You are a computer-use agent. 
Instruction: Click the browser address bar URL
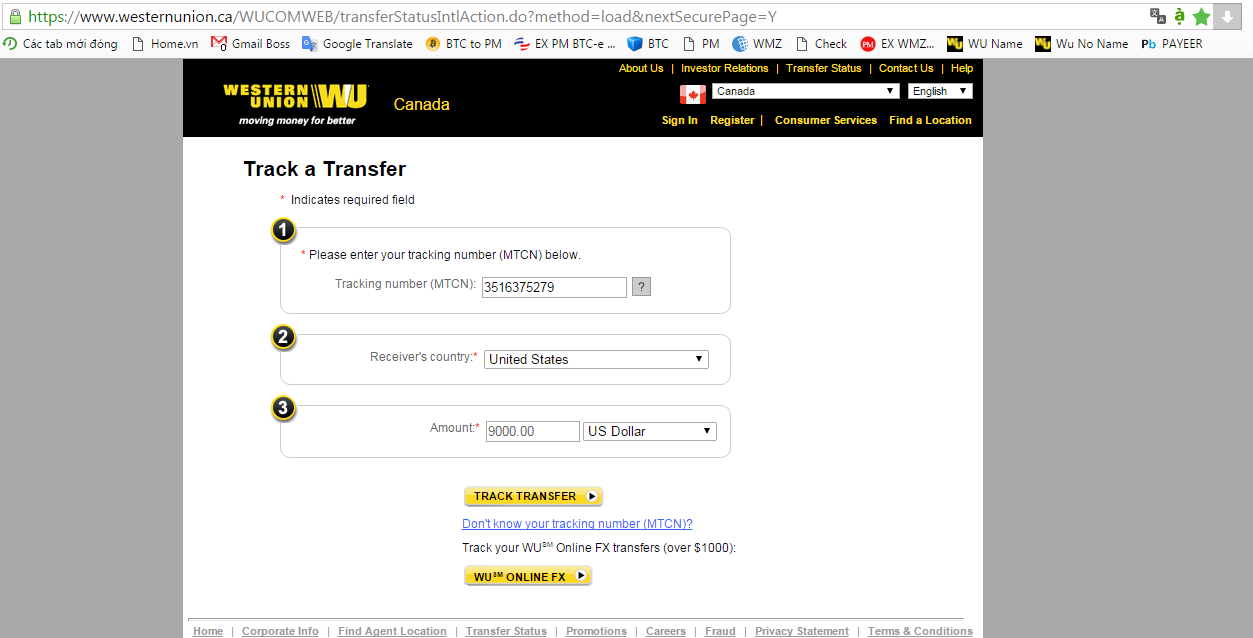coord(400,17)
